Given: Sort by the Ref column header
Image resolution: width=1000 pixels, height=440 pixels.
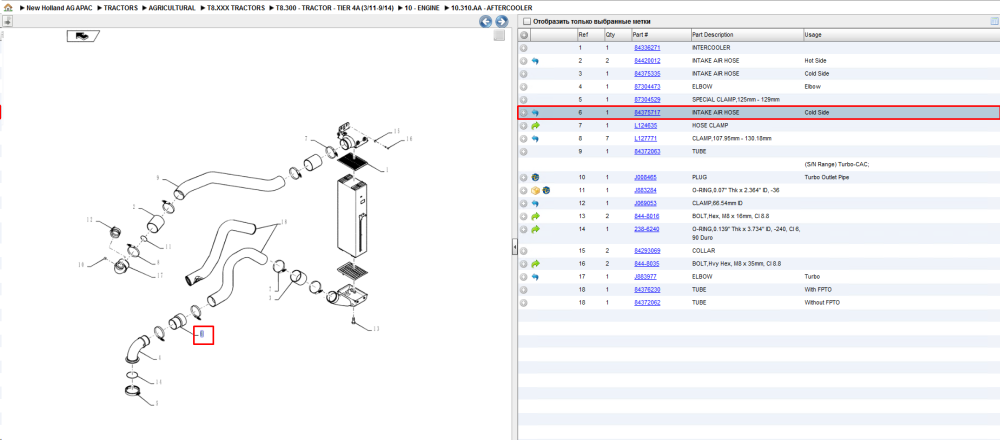Looking at the screenshot, I should [589, 34].
